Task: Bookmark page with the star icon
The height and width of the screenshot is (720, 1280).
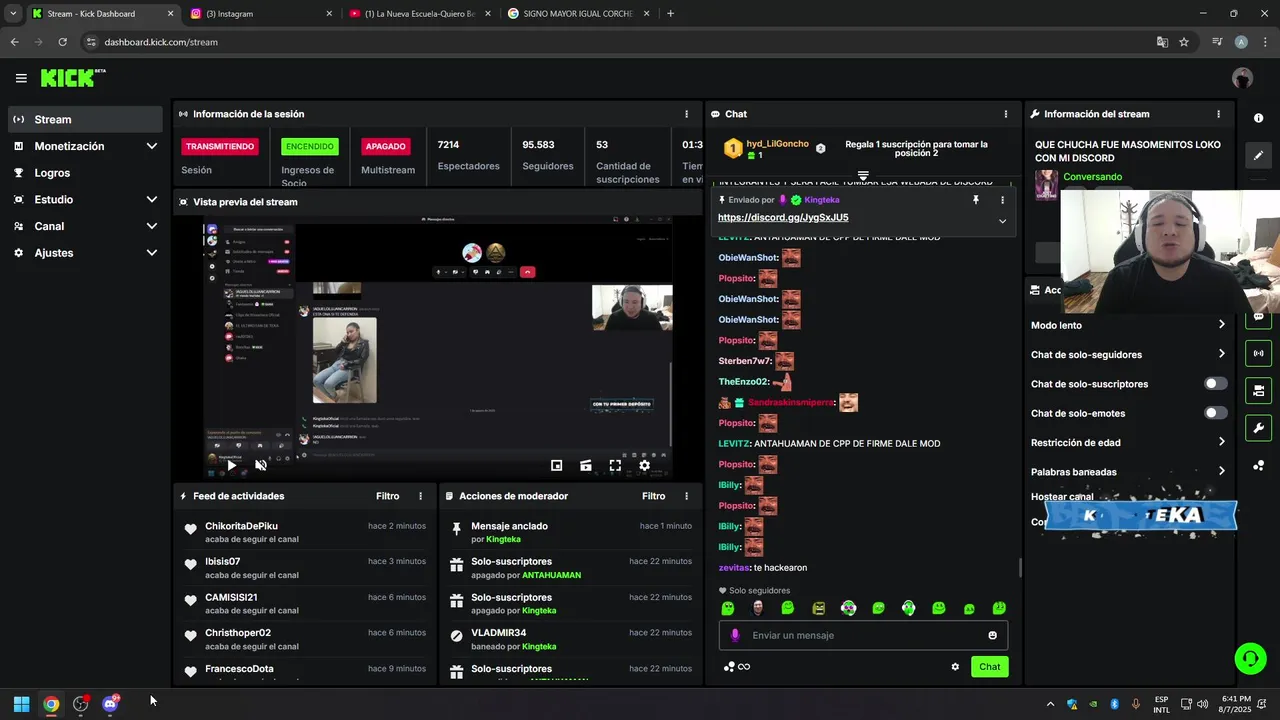Action: click(x=1184, y=42)
